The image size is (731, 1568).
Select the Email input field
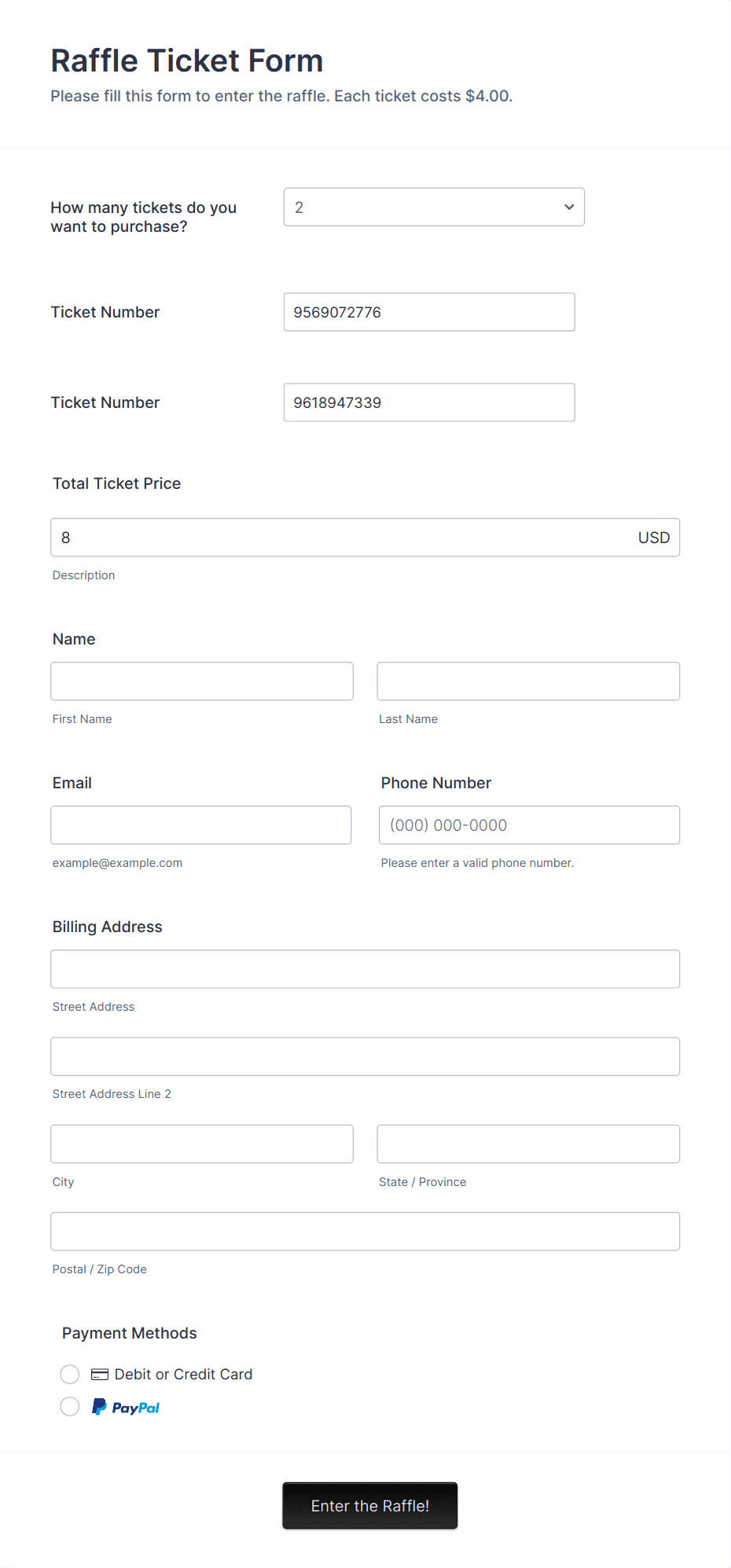(201, 824)
